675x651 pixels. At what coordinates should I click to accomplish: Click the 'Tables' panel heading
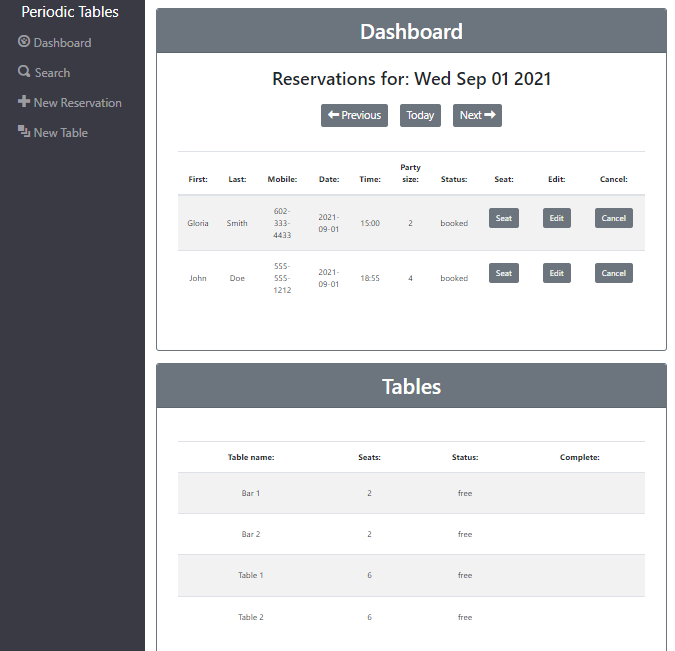[412, 386]
